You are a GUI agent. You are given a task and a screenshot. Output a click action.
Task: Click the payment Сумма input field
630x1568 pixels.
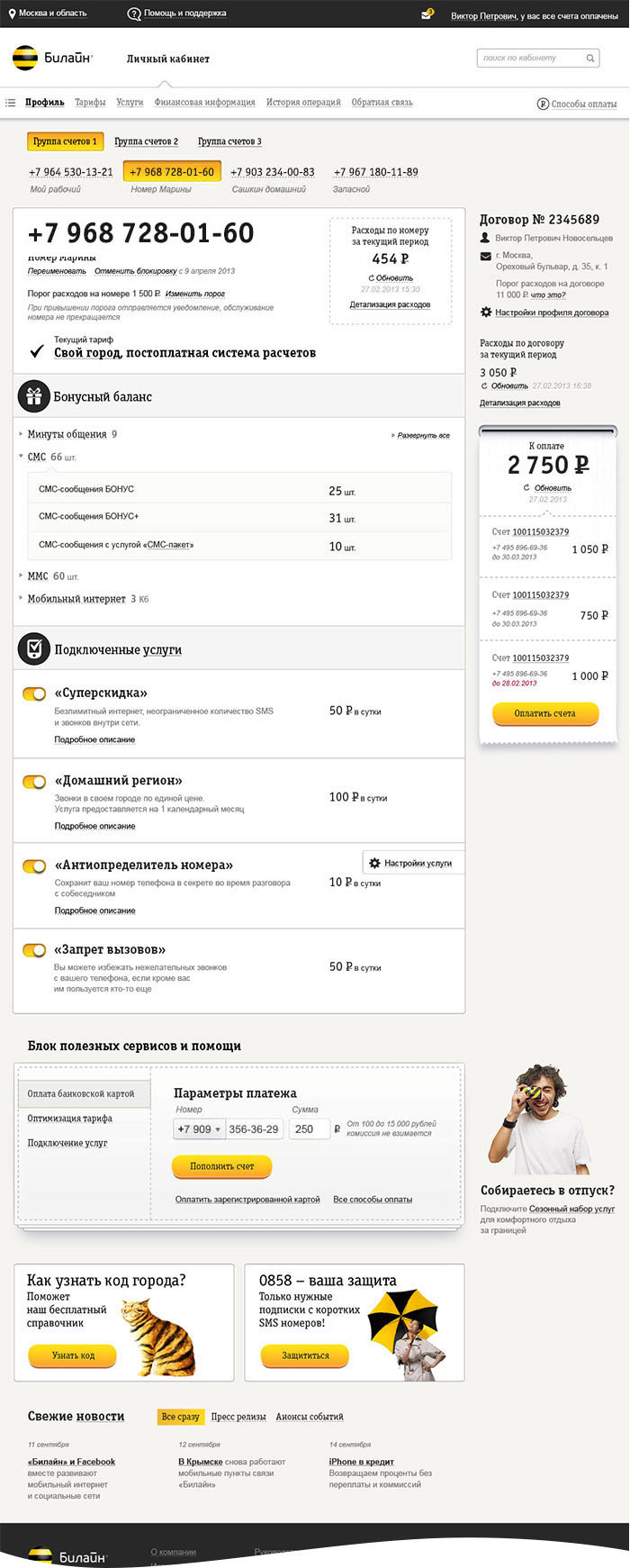[309, 1129]
